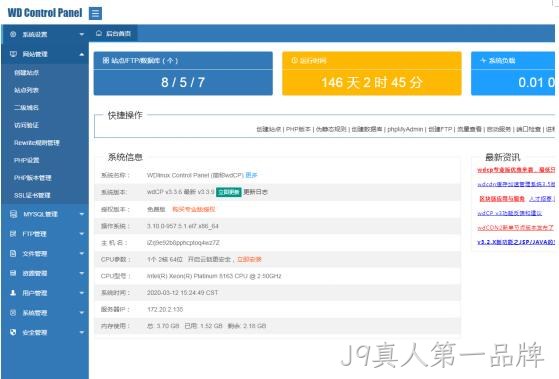Expand the MYSQL管理 menu arrow

pyautogui.click(x=82, y=214)
